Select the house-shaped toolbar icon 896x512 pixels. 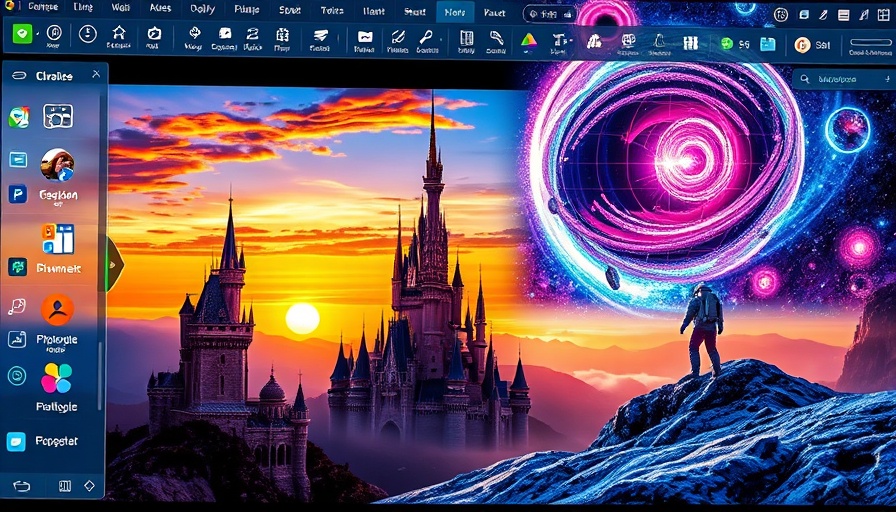point(119,33)
